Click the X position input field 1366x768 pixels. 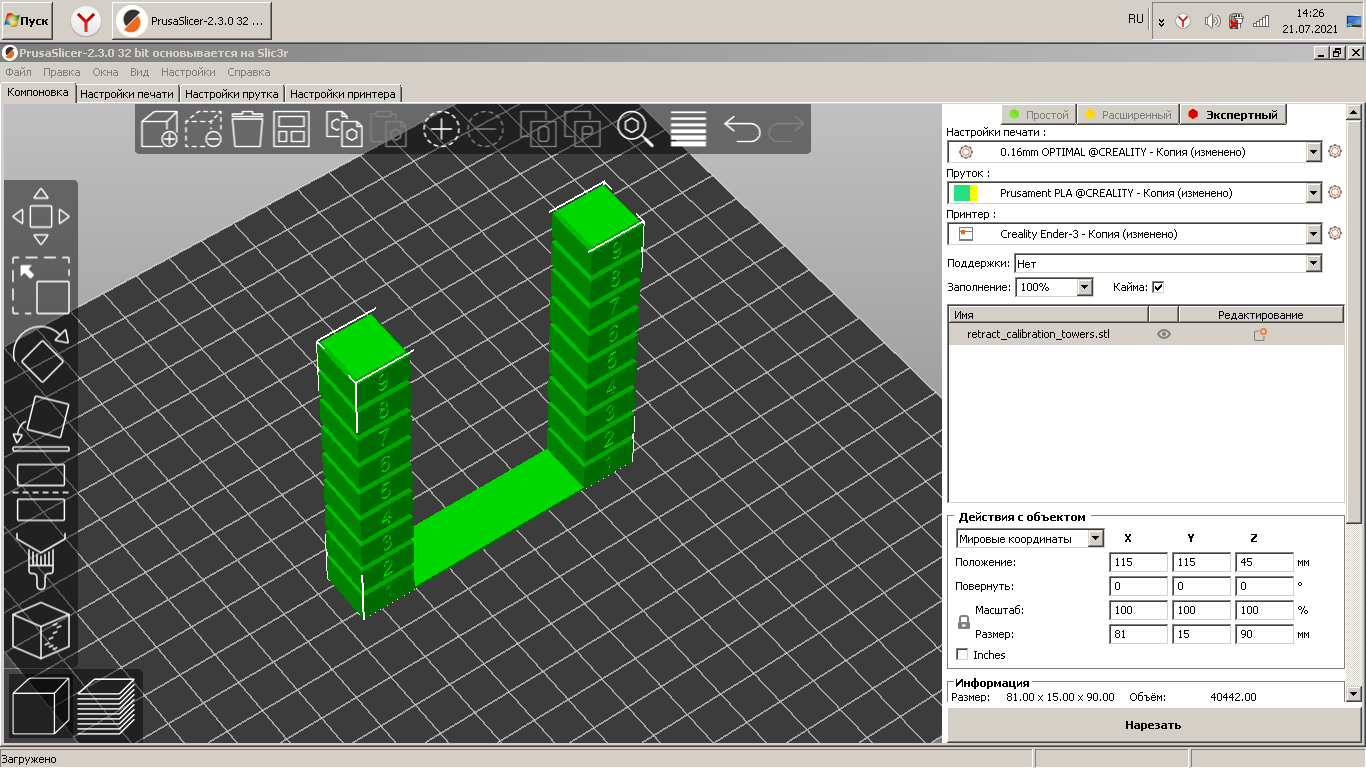point(1139,562)
